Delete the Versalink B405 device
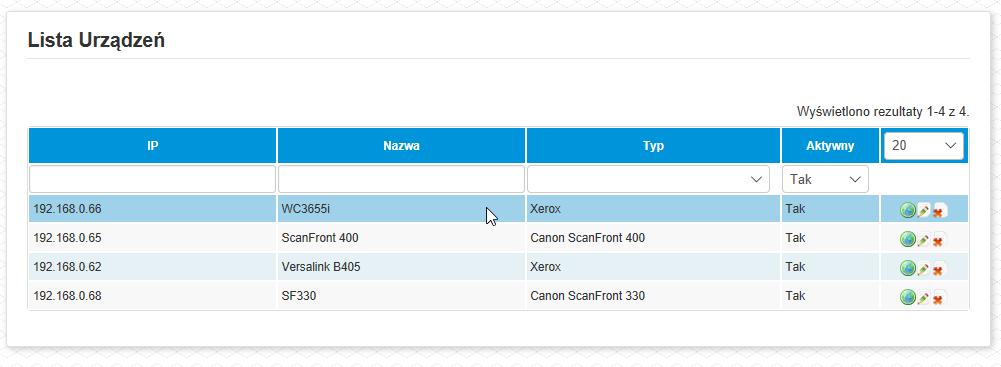Viewport: 1001px width, 367px height. pos(938,269)
